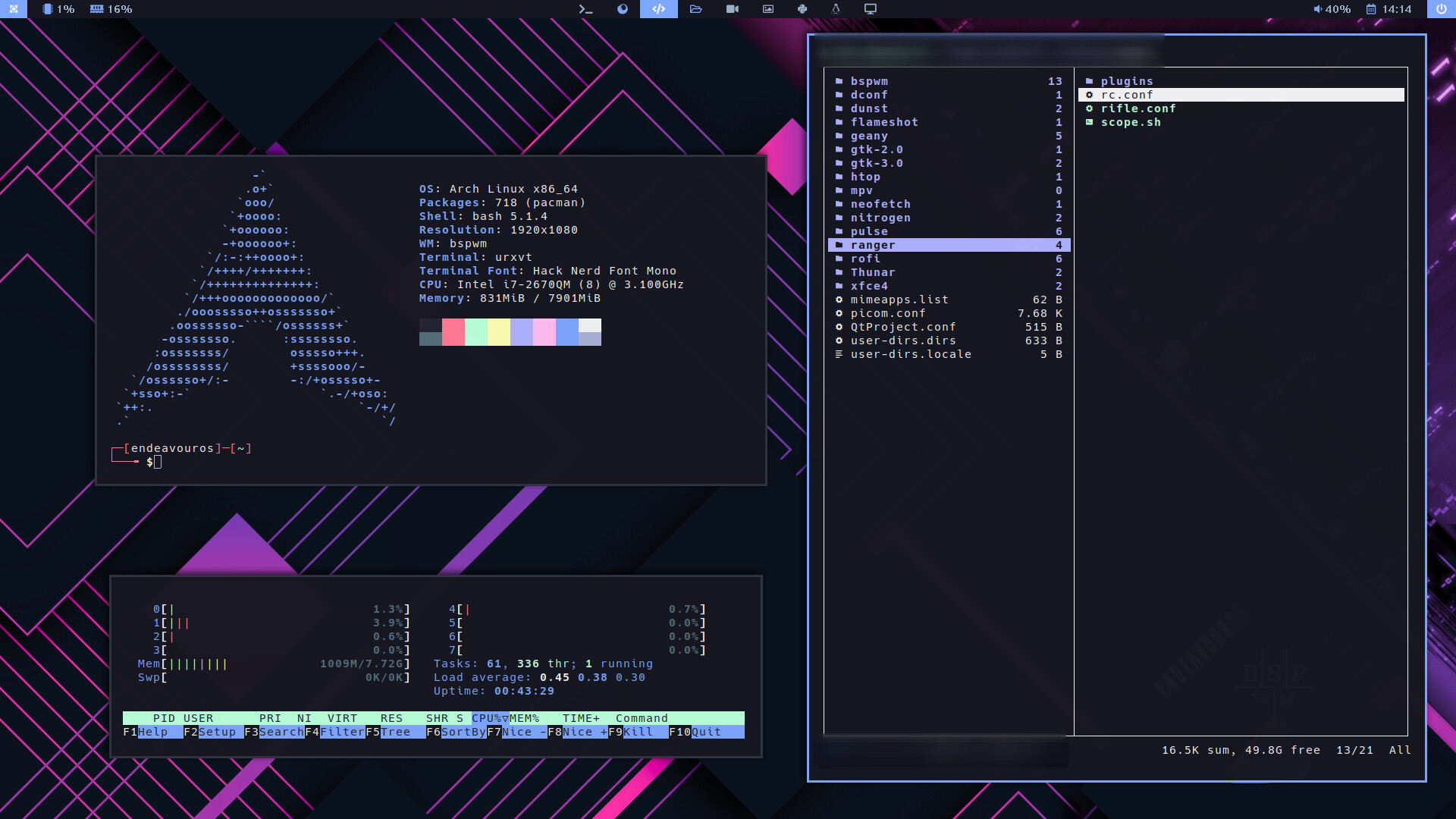Select the htop folder in ranger
The image size is (1456, 819).
click(x=949, y=177)
